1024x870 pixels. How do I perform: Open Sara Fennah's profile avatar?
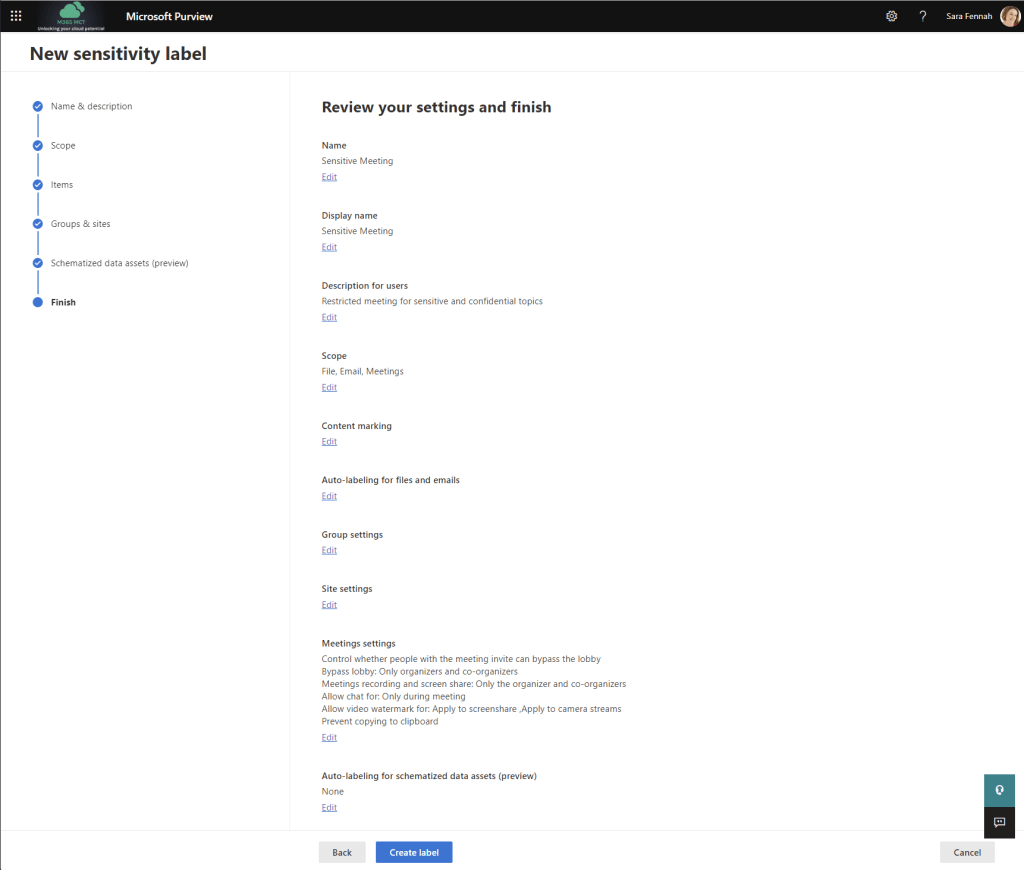(x=1009, y=16)
